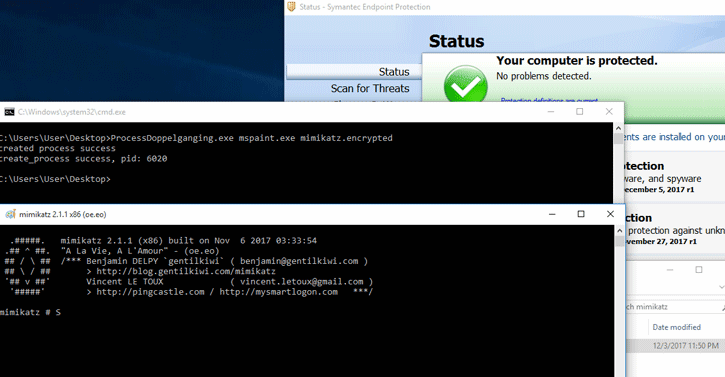Click the benjamin@gentilkiwi.com email text

coord(299,261)
